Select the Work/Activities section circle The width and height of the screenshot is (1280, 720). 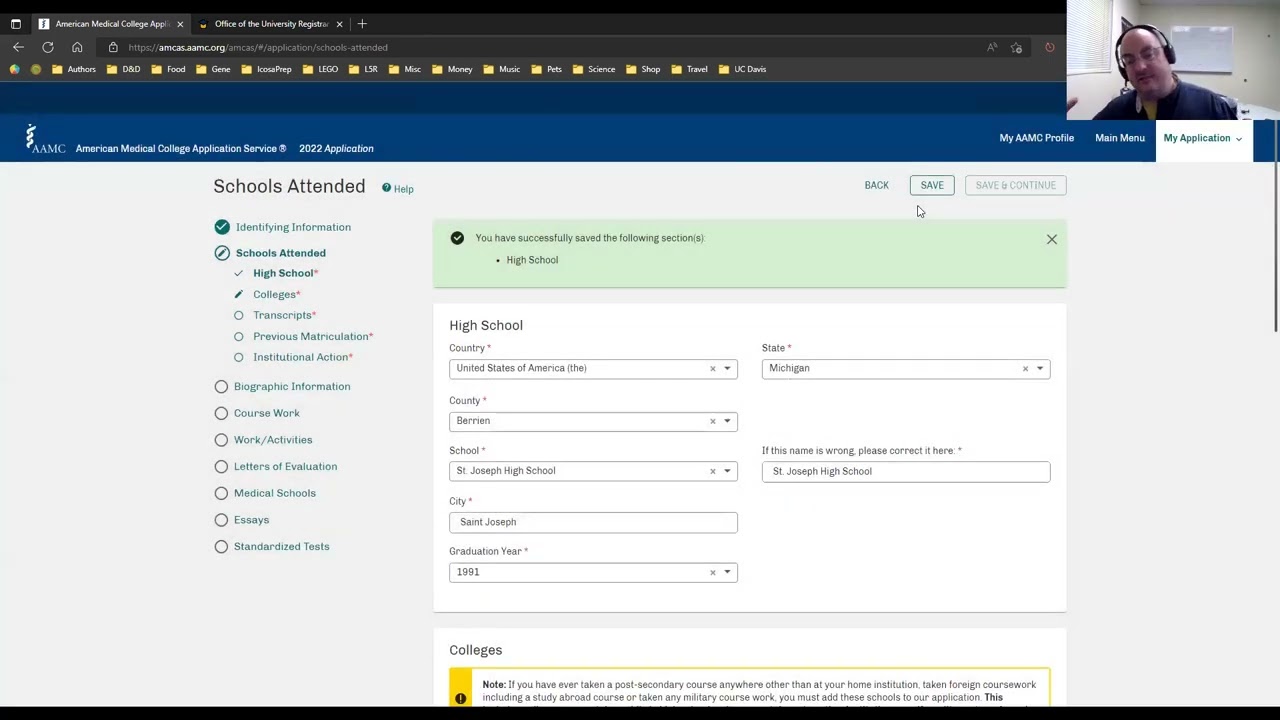221,440
